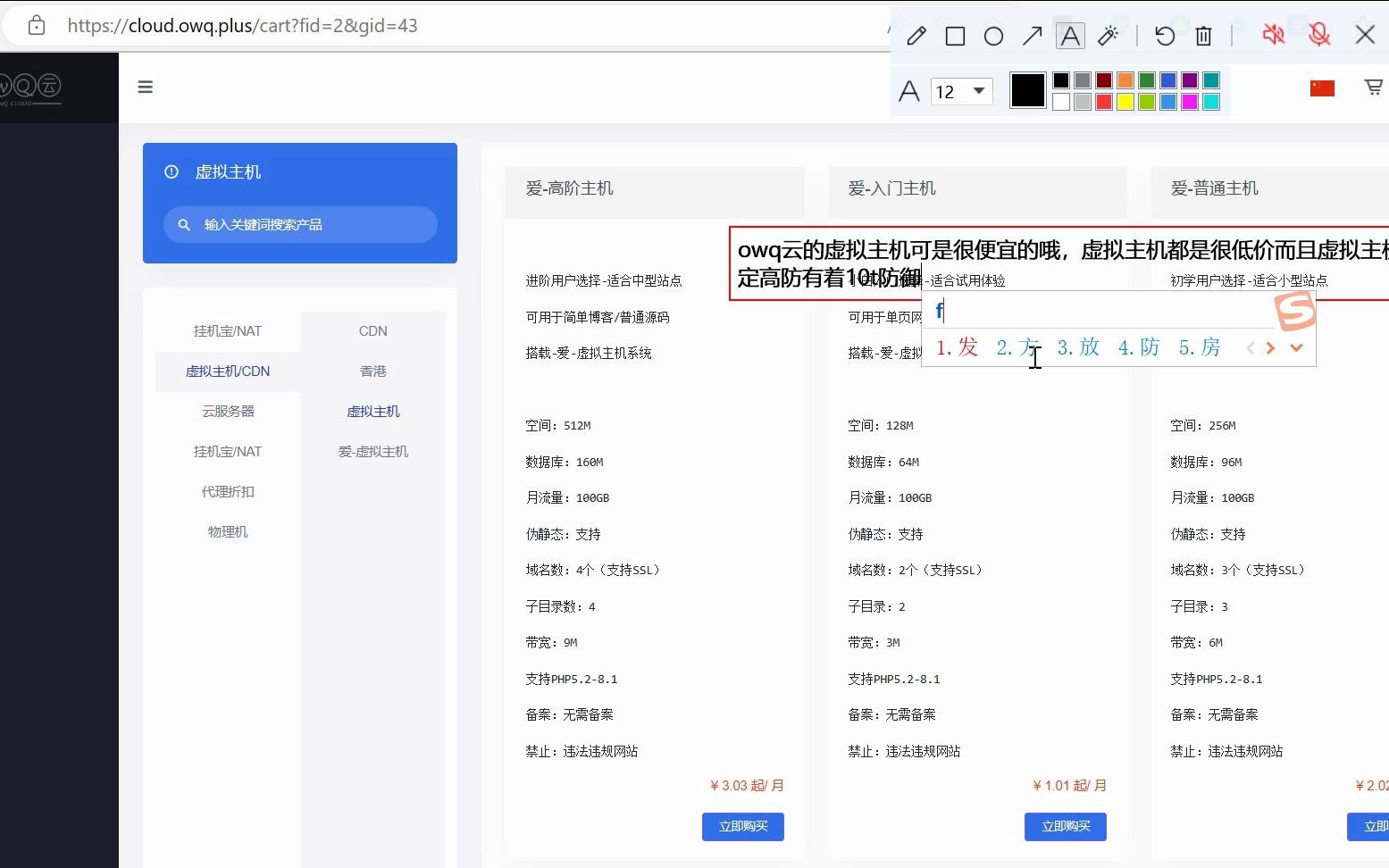Pick the yellow color swatch
The width and height of the screenshot is (1389, 868).
pos(1125,102)
